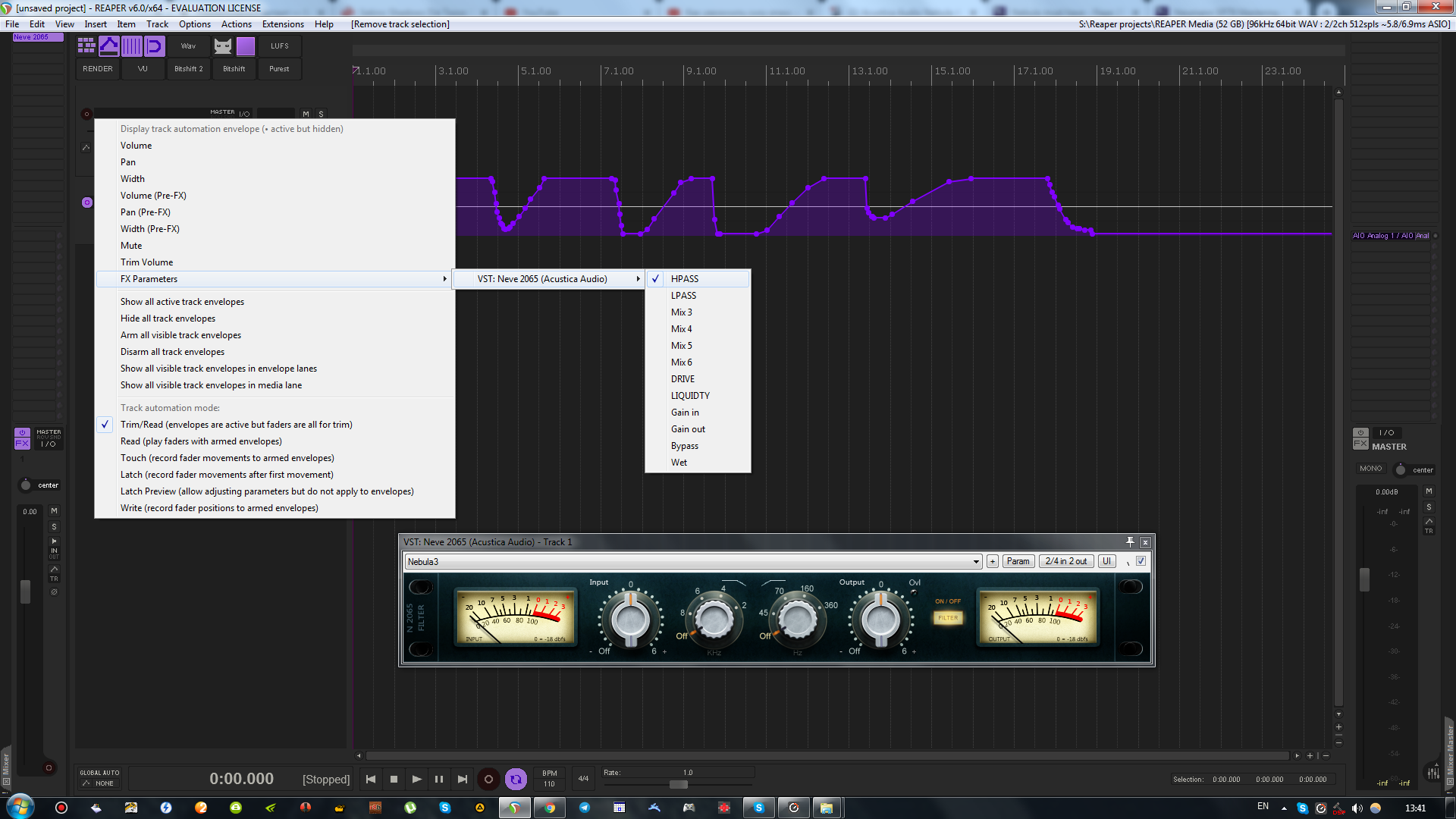Screen dimensions: 1456x819
Task: Pin the Neve 2065 plugin window
Action: point(1130,542)
